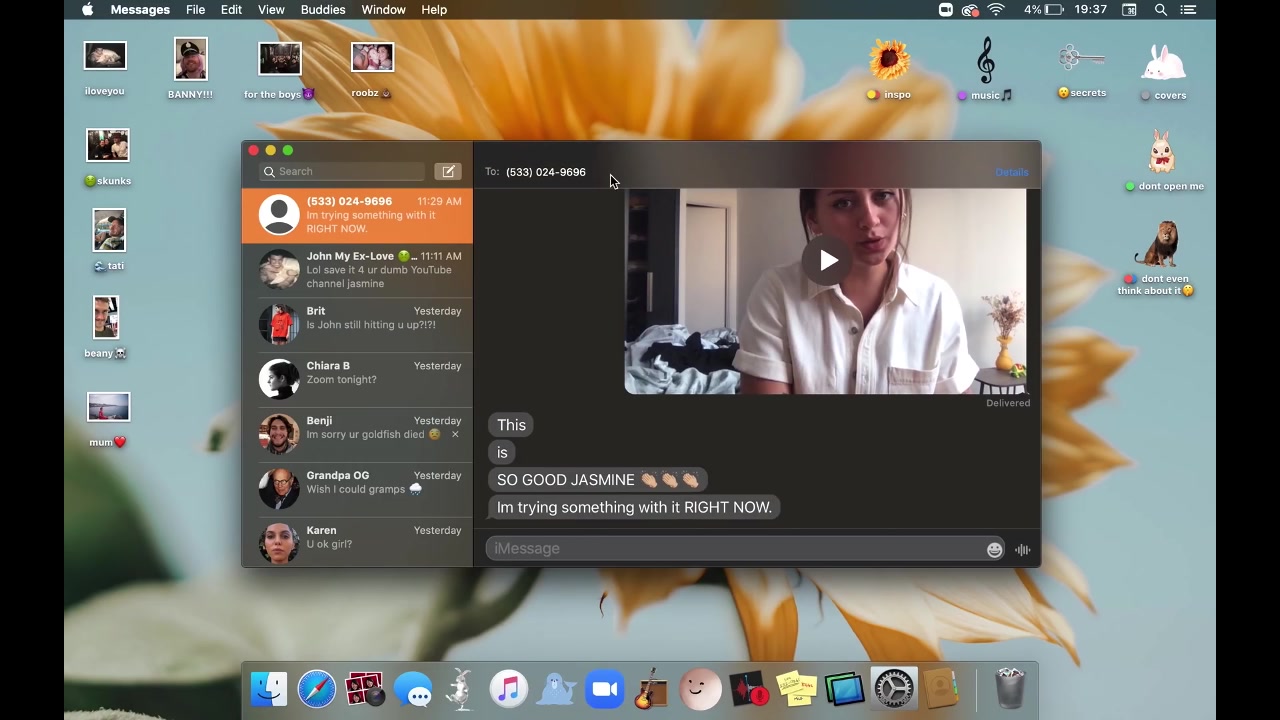Click the battery status indicator
The width and height of the screenshot is (1280, 720).
pyautogui.click(x=1043, y=9)
